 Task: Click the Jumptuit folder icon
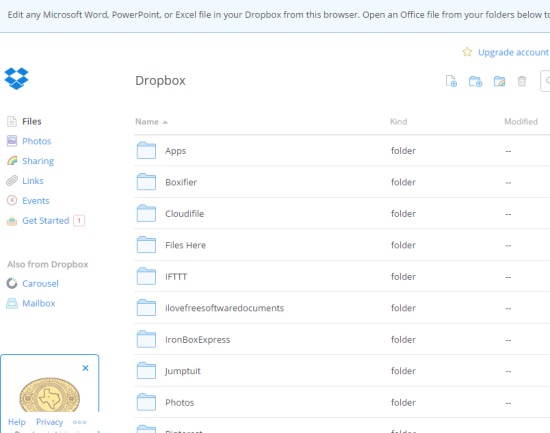point(146,371)
